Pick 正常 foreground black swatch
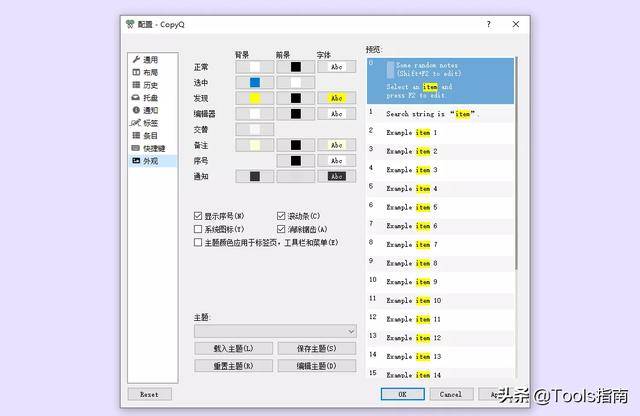 [296, 67]
